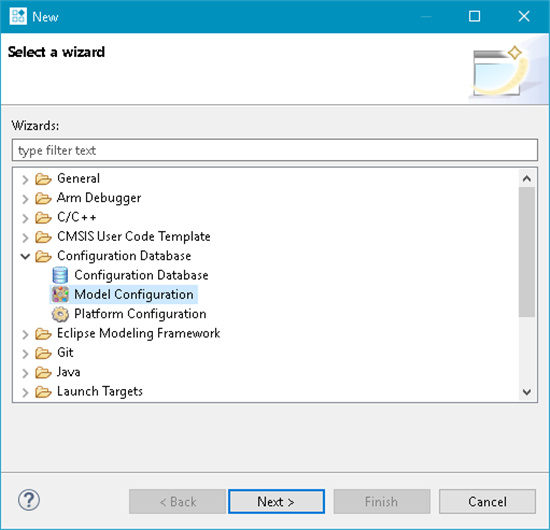Expand the Eclipse Modeling Framework category
Image resolution: width=550 pixels, height=530 pixels.
coord(25,334)
